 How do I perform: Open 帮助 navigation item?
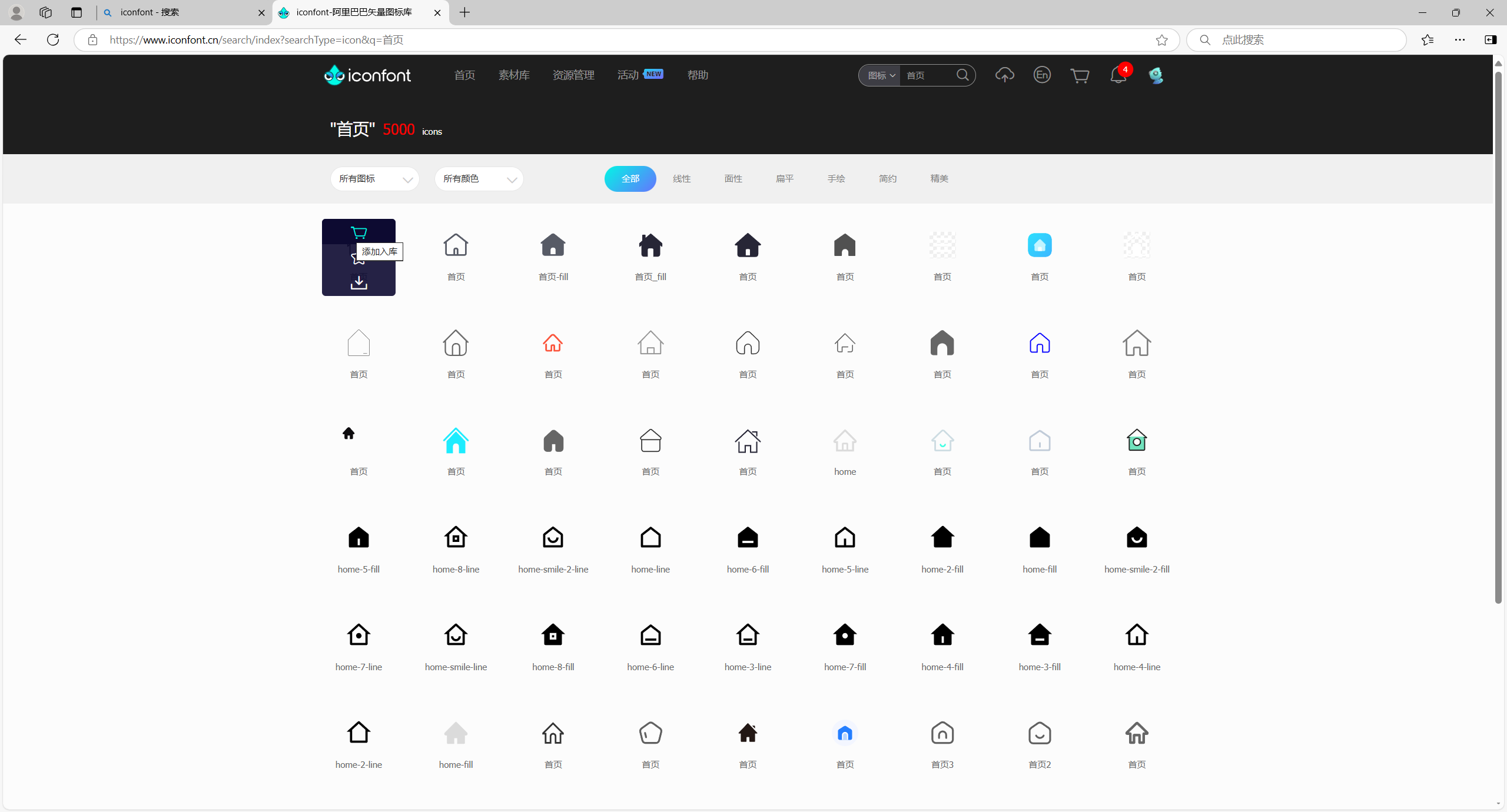[698, 75]
